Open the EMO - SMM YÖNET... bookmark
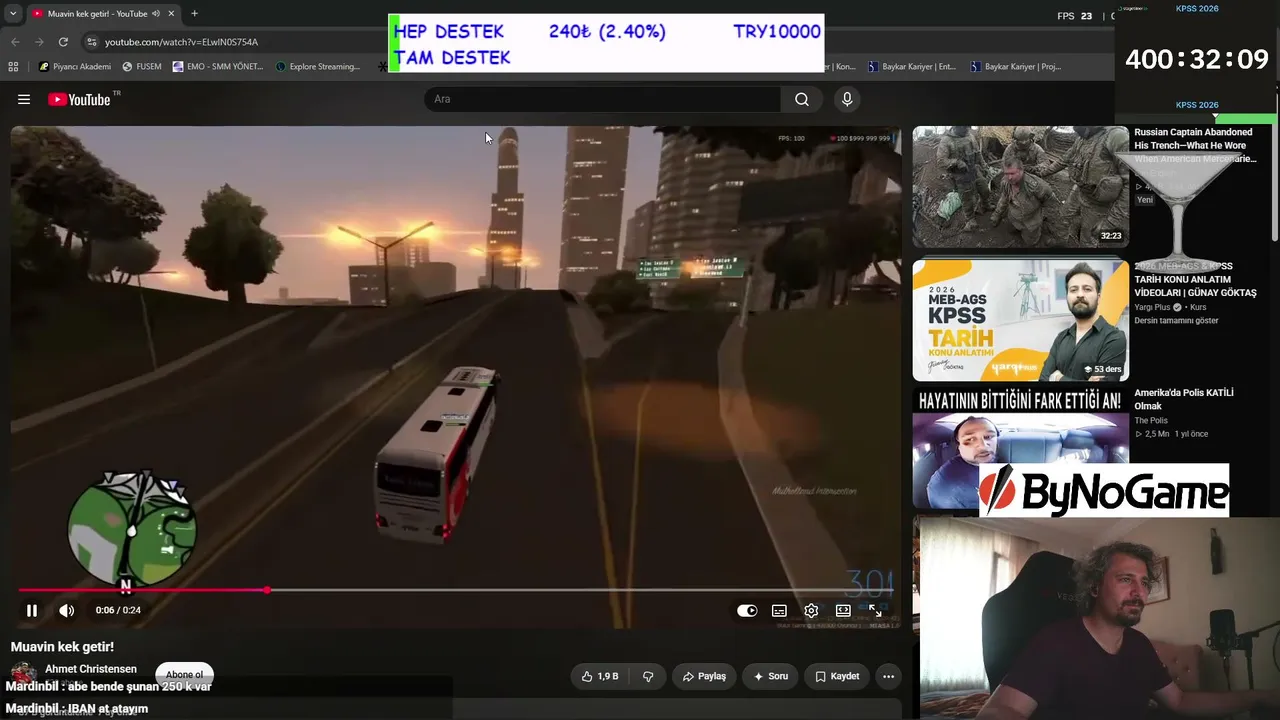 pyautogui.click(x=218, y=67)
